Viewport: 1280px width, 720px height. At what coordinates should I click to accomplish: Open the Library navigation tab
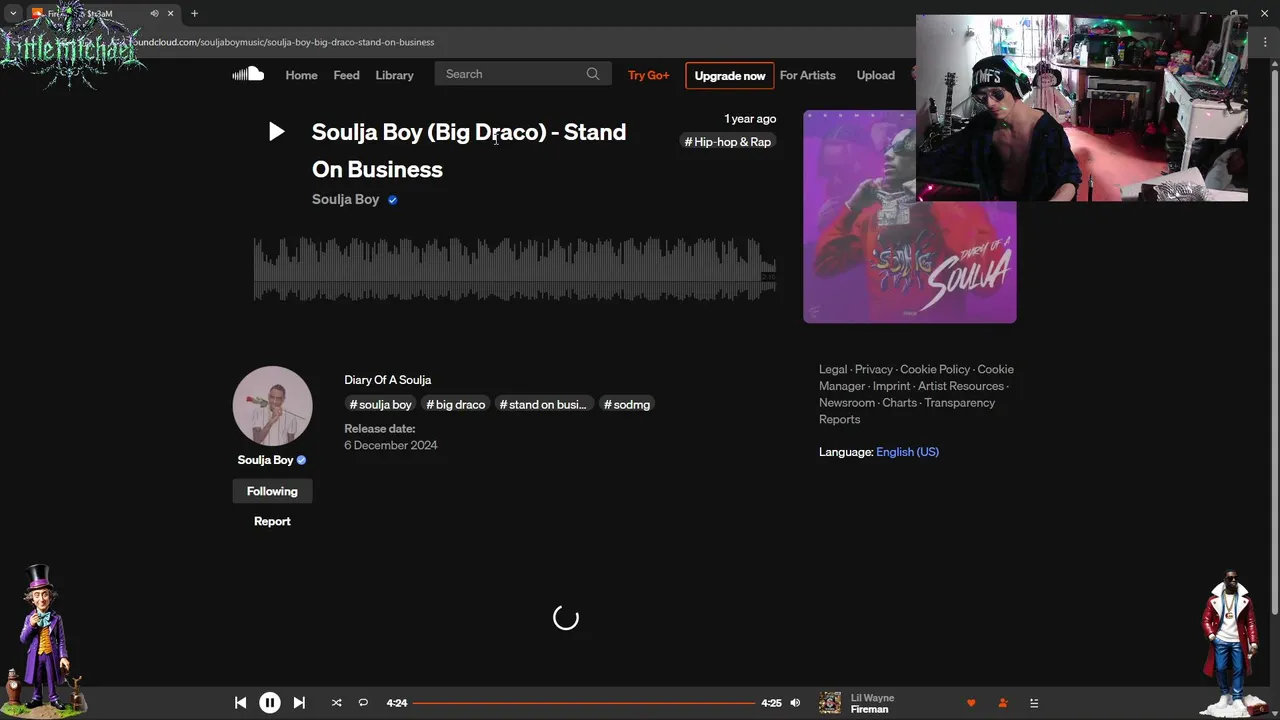point(394,75)
